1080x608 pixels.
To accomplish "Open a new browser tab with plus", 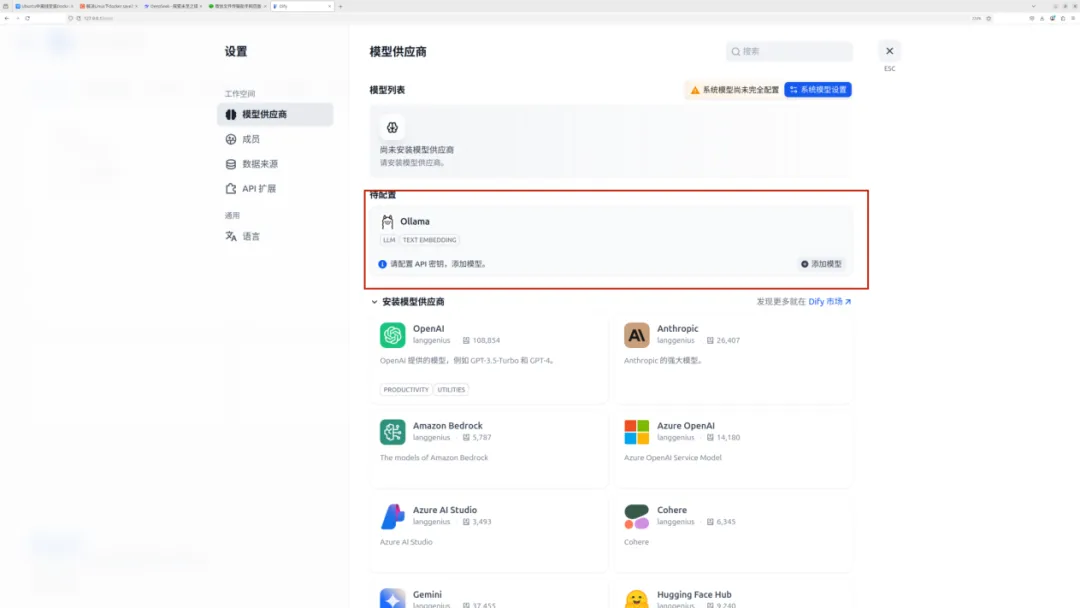I will [x=340, y=6].
